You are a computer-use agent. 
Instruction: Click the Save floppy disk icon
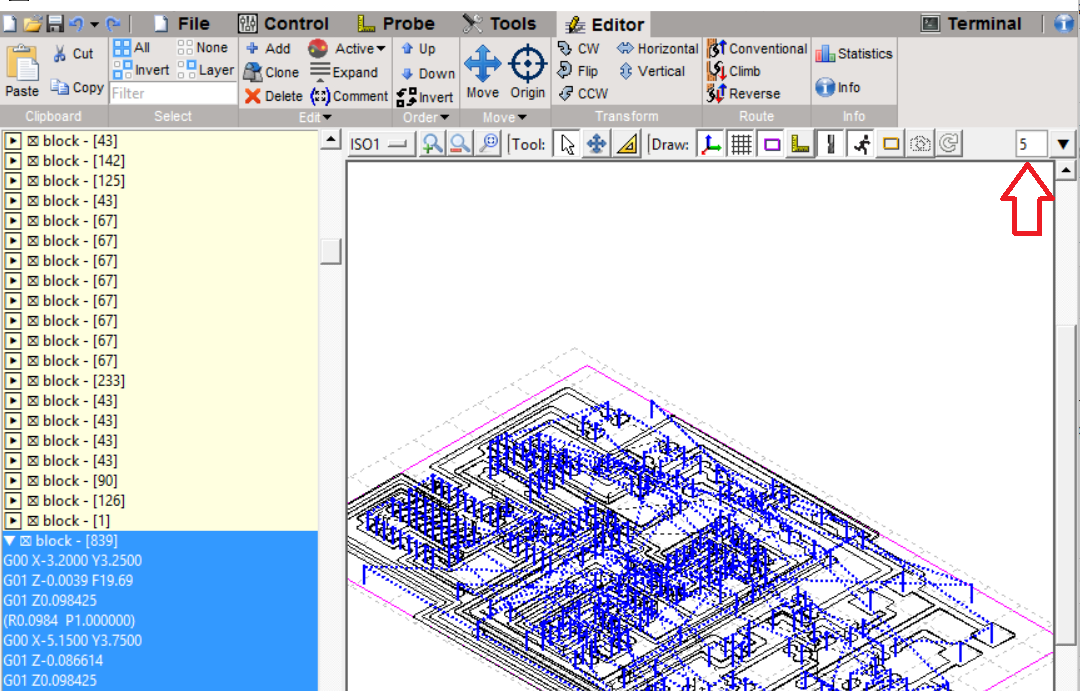click(x=55, y=24)
